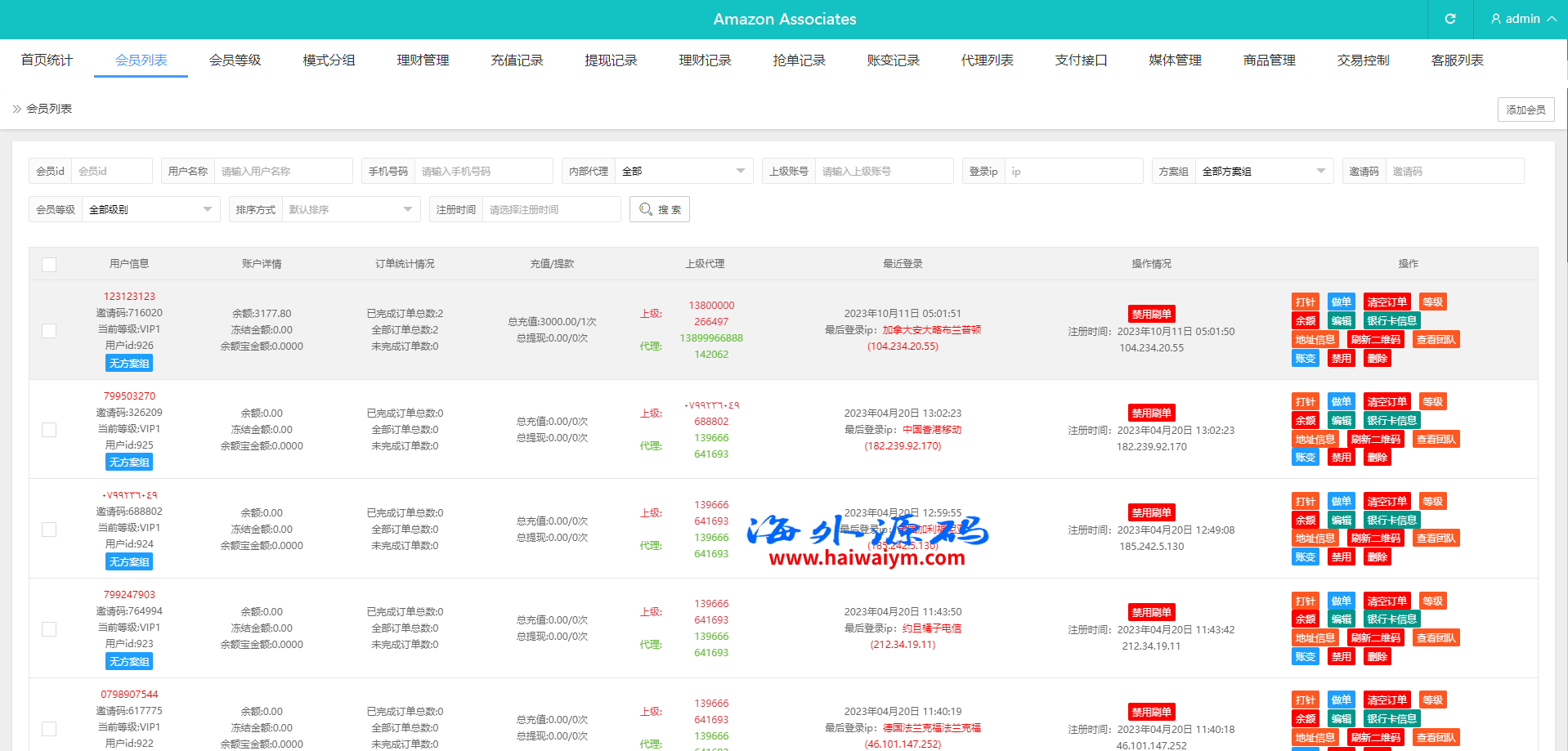The image size is (1568, 751).
Task: Click the 手机号码 input field
Action: (482, 171)
